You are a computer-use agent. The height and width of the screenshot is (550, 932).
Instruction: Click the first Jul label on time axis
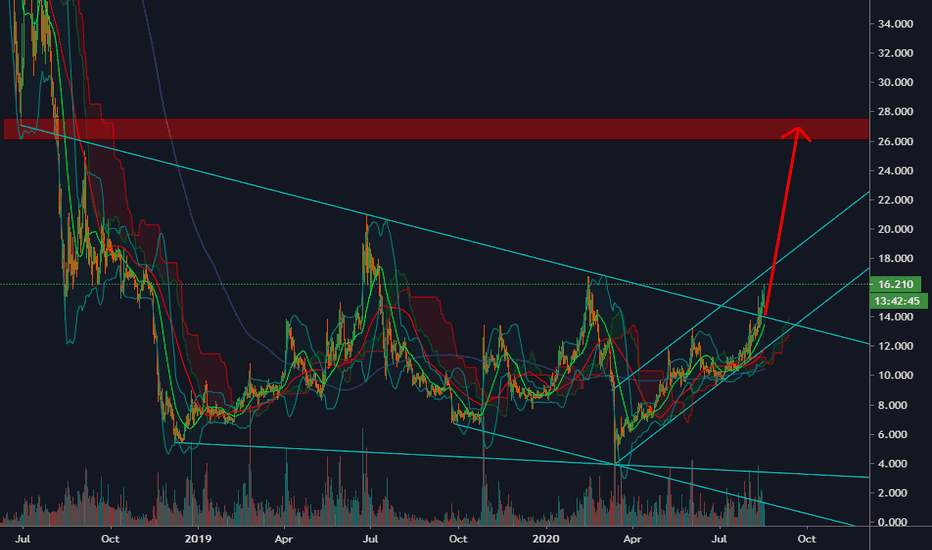pos(23,539)
